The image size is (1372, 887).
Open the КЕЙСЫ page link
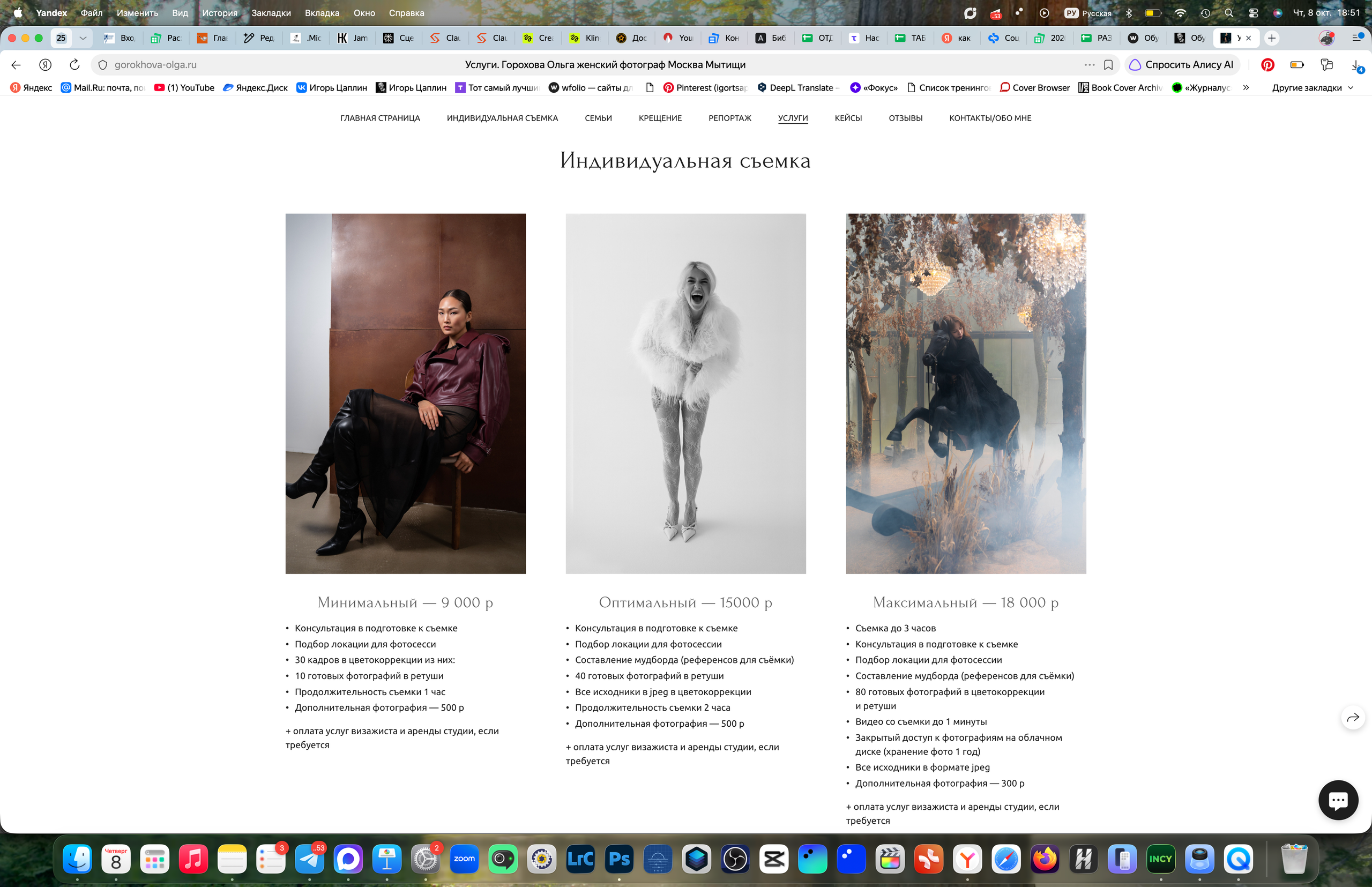pos(848,118)
